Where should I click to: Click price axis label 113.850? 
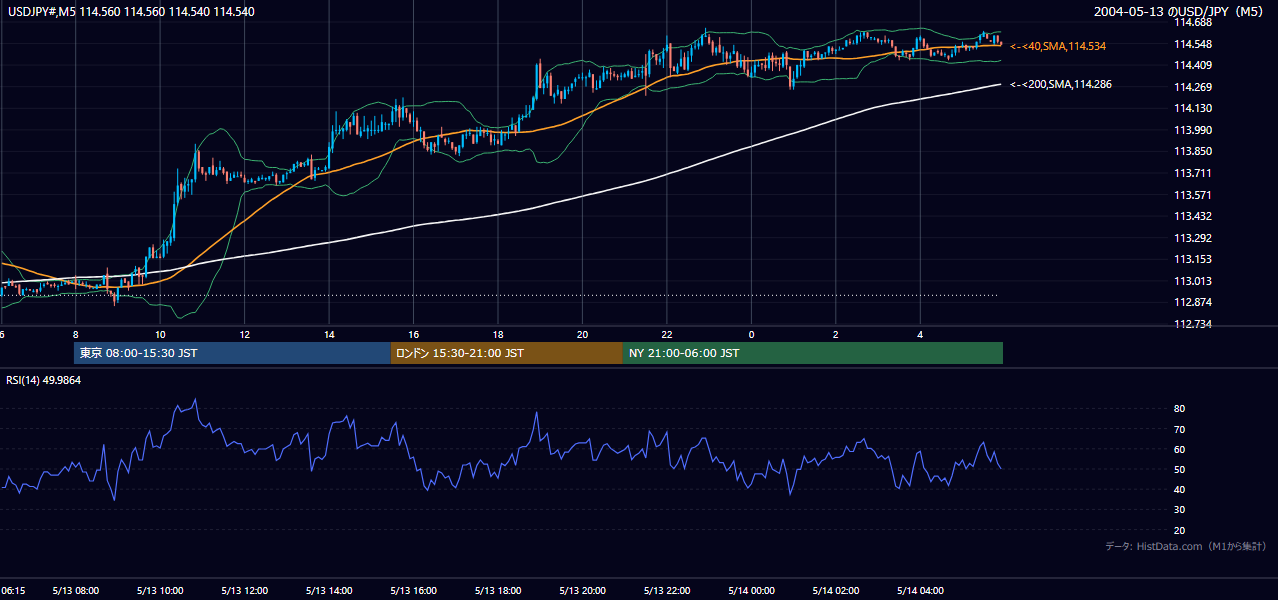coord(1192,152)
